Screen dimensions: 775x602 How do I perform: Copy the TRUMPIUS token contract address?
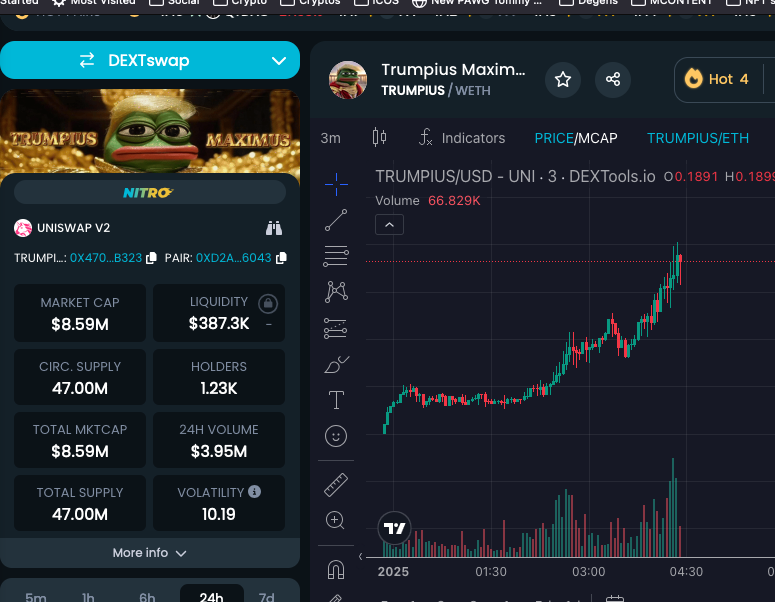151,258
